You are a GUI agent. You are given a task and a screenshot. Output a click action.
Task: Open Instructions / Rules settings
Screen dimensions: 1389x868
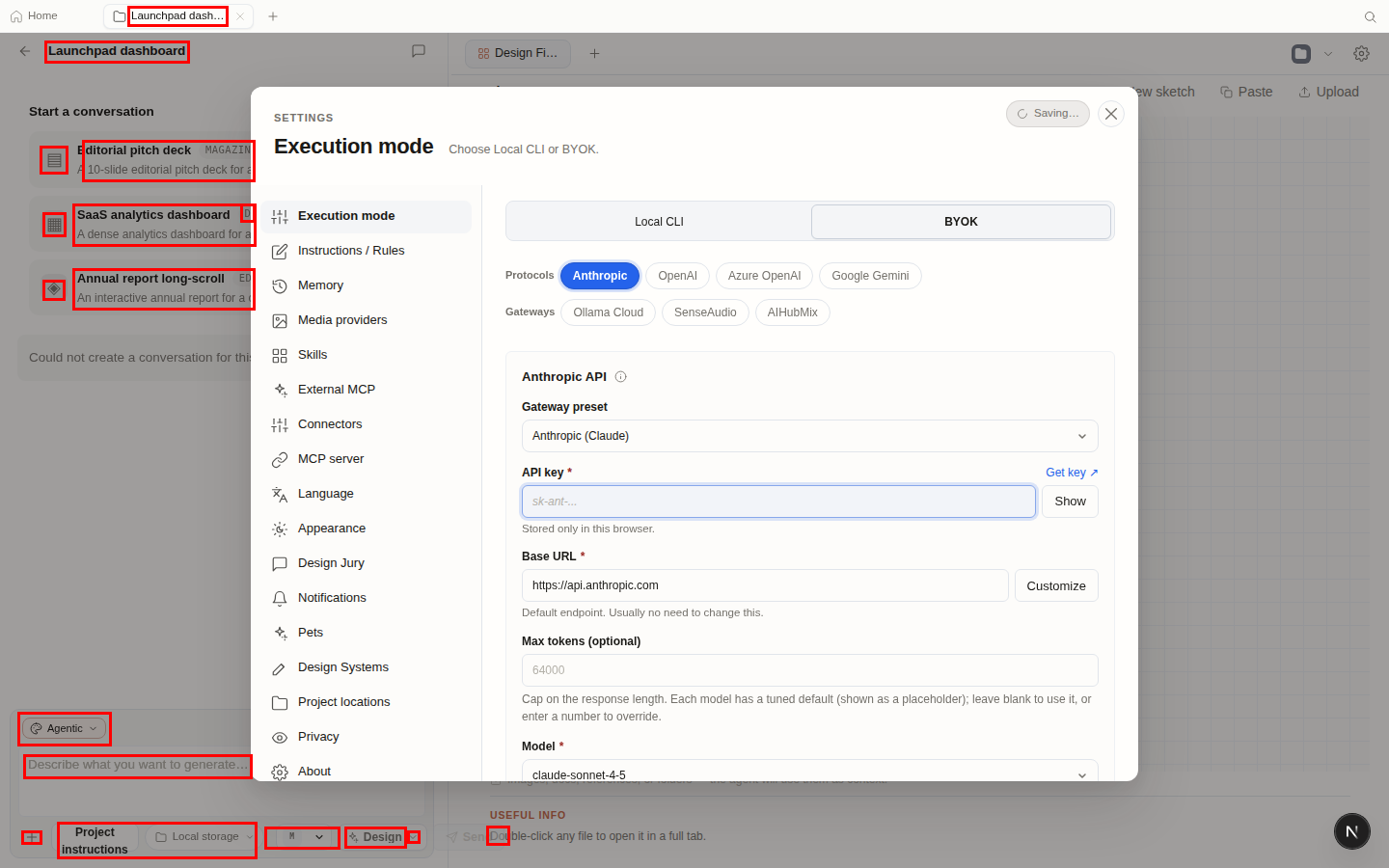(x=367, y=251)
